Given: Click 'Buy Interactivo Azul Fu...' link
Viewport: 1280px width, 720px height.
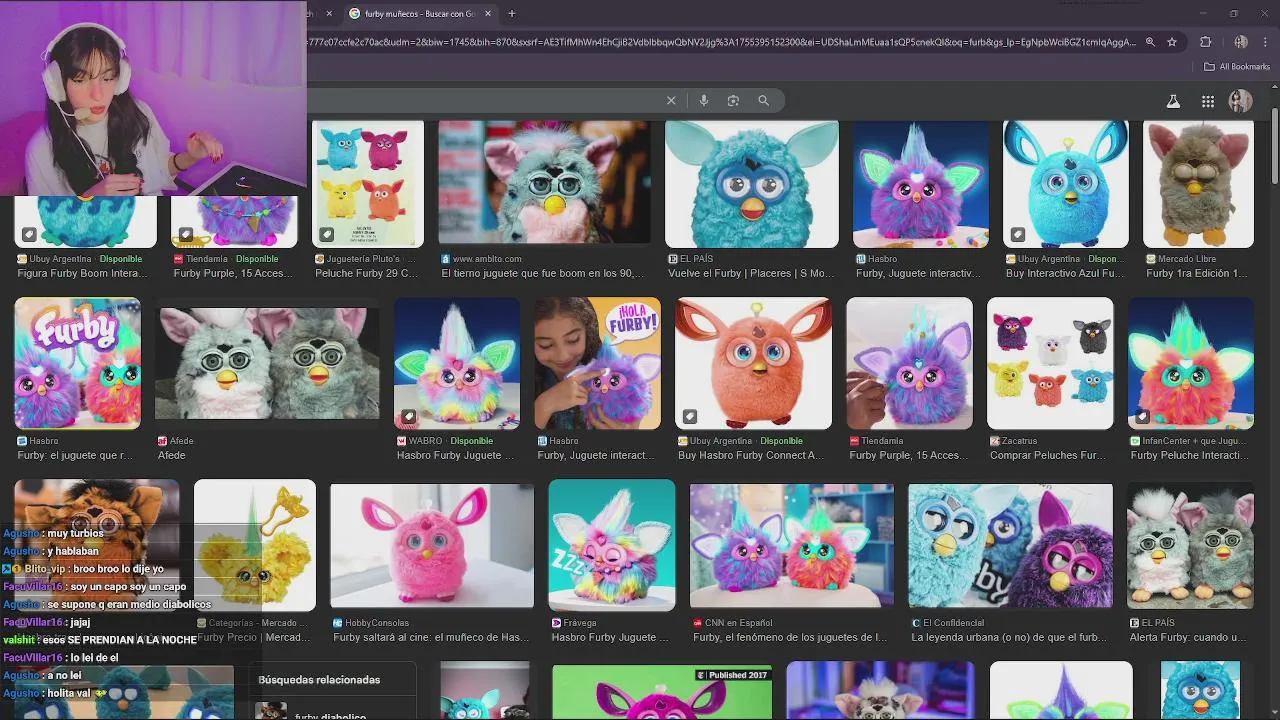Looking at the screenshot, I should point(1065,273).
